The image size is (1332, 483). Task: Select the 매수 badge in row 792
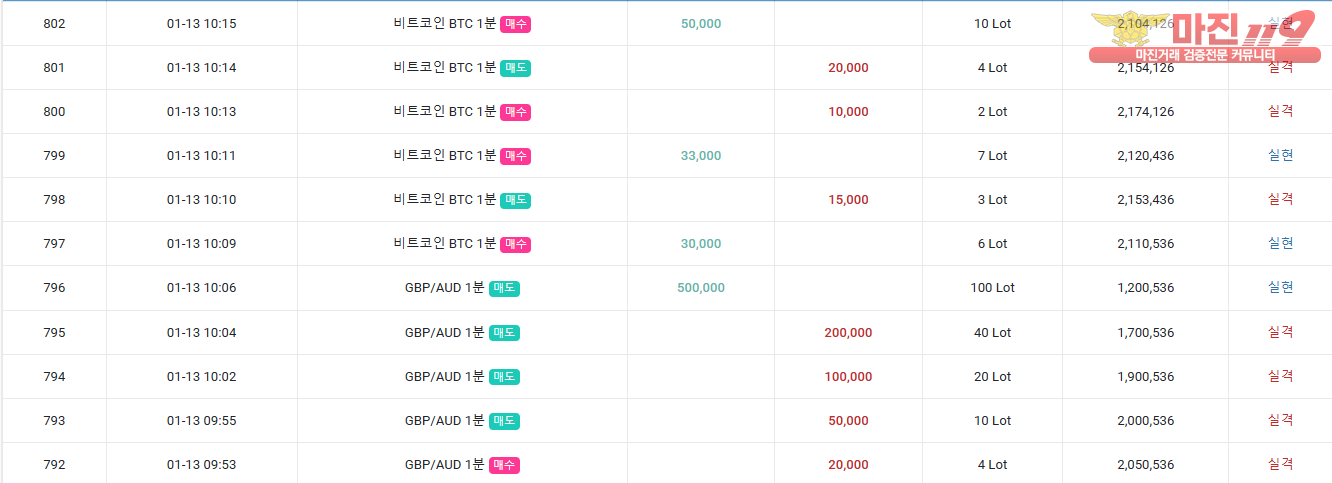(504, 465)
